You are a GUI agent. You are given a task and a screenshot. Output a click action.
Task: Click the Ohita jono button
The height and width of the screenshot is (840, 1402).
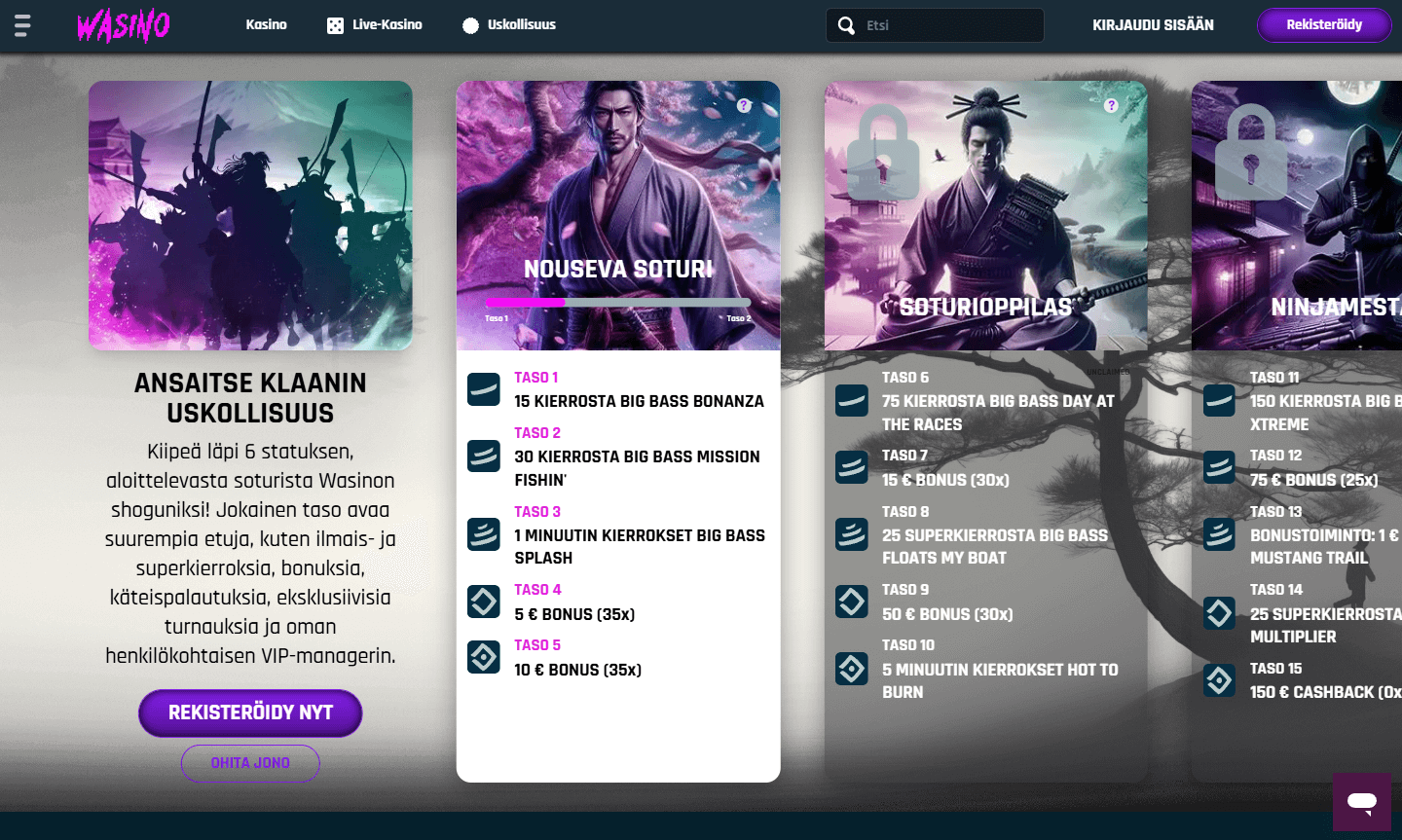click(250, 763)
